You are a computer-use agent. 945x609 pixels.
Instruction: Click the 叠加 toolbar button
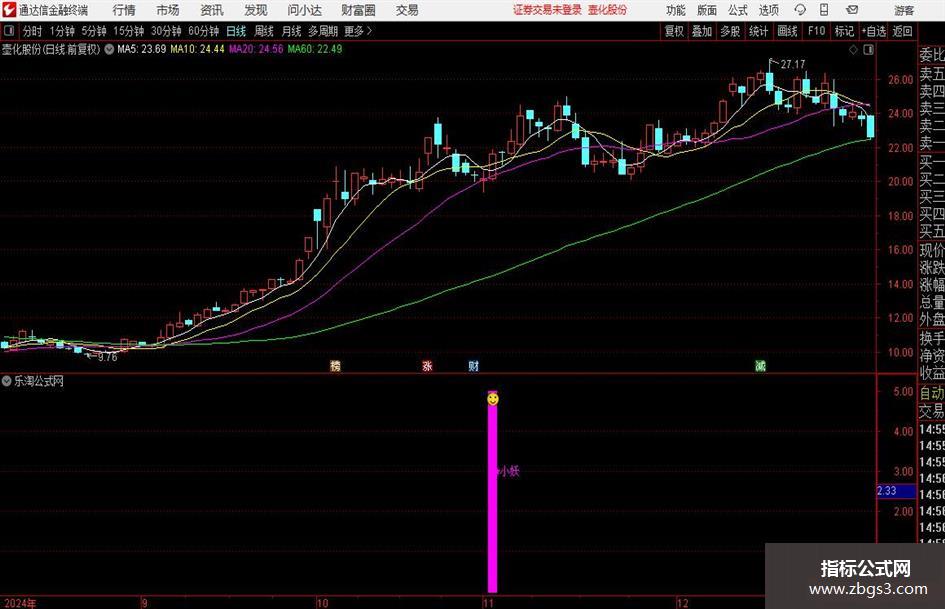tap(702, 31)
